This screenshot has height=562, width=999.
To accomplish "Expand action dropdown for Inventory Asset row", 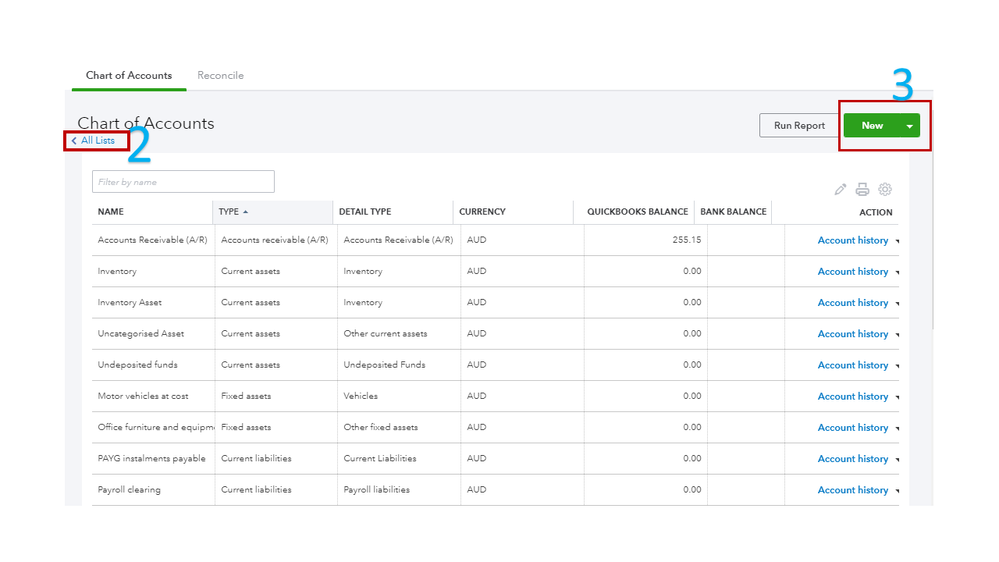I will tap(896, 303).
